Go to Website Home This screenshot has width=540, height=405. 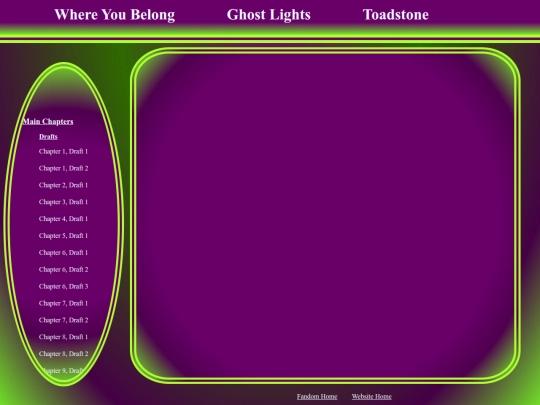372,397
